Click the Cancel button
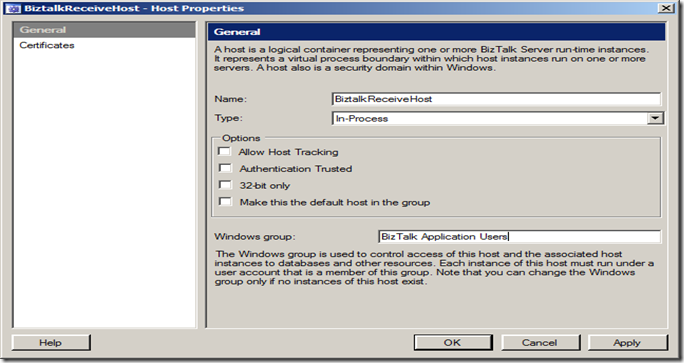The width and height of the screenshot is (684, 363). 540,342
